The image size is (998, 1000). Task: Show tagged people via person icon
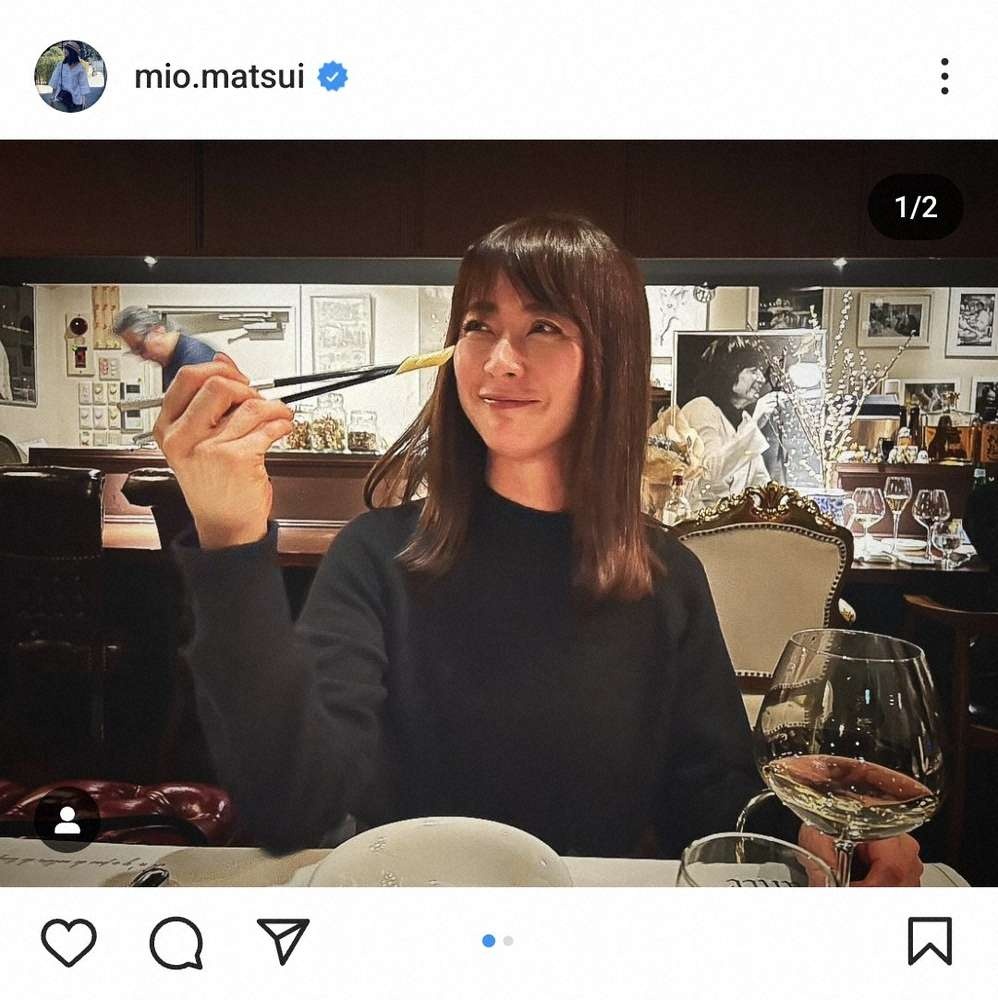(67, 820)
